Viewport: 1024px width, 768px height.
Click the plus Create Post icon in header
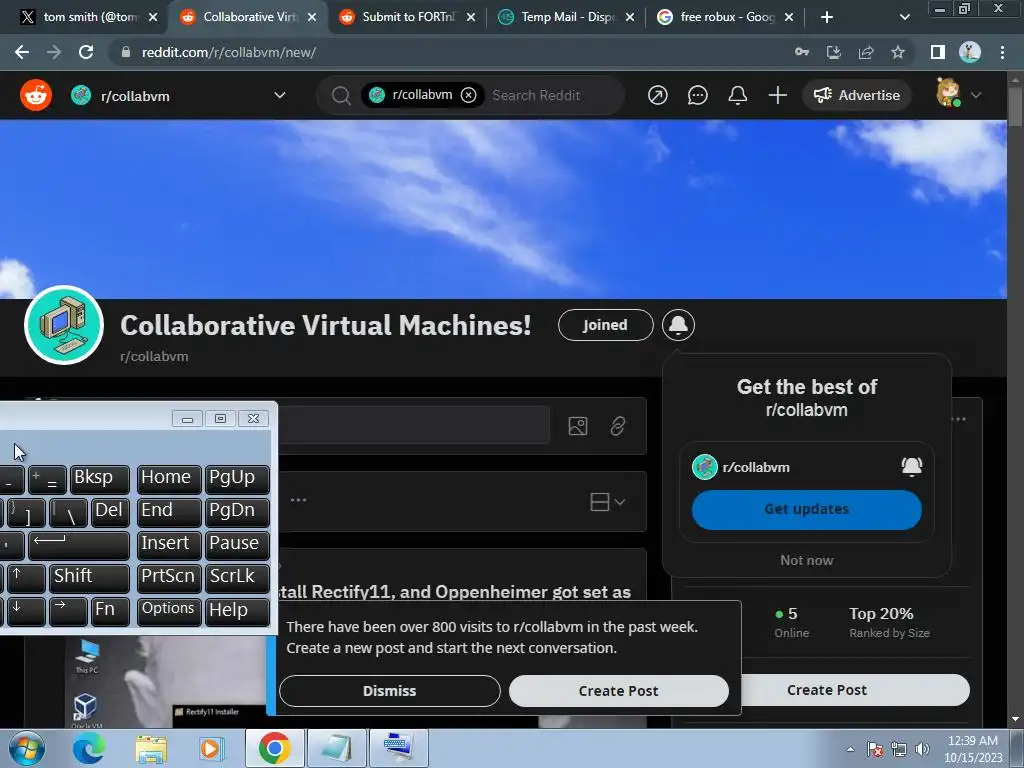pyautogui.click(x=777, y=95)
